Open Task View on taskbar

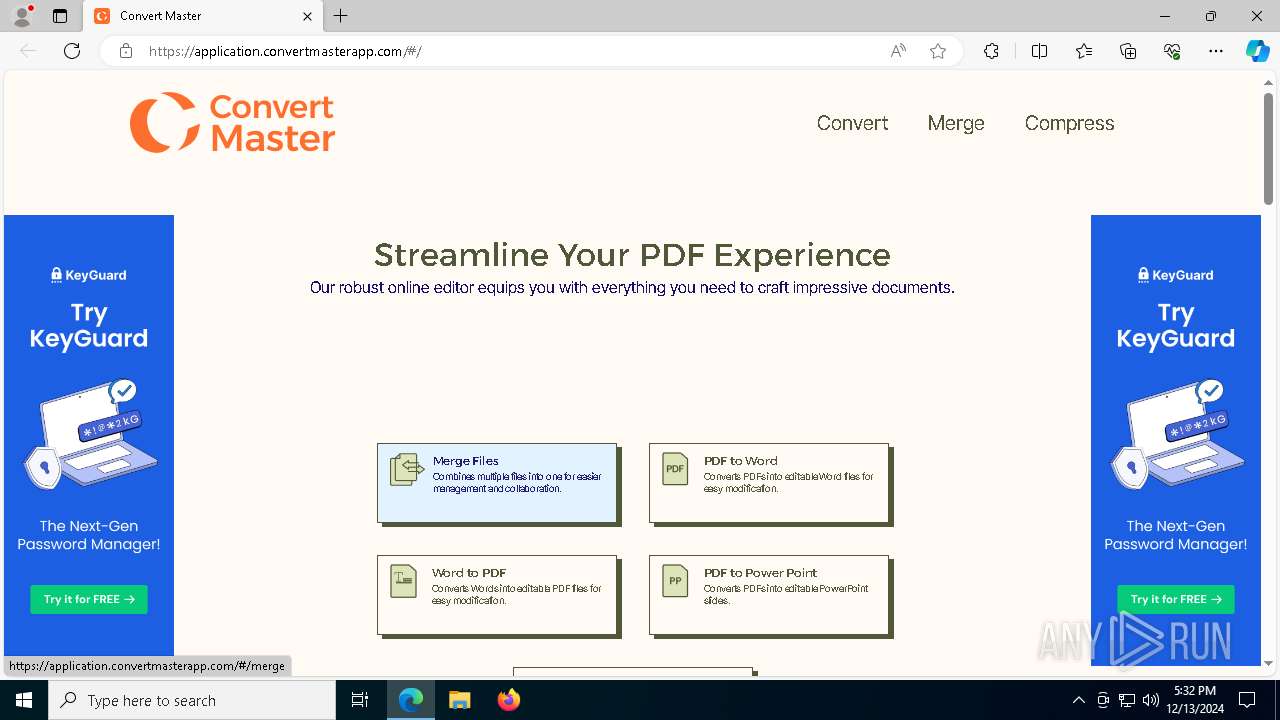click(x=360, y=700)
